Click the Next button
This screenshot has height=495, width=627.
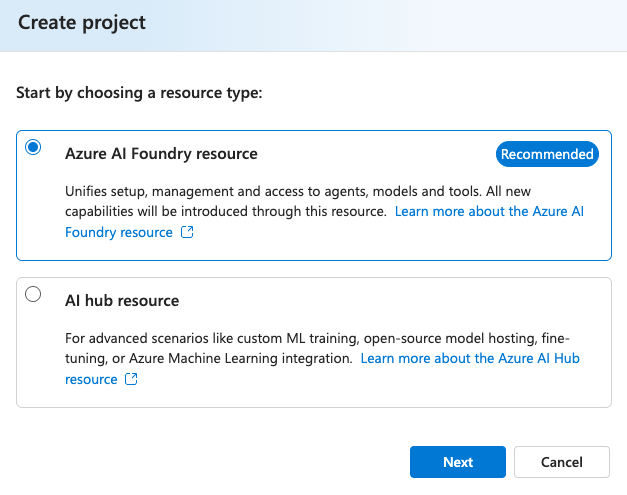pos(458,462)
